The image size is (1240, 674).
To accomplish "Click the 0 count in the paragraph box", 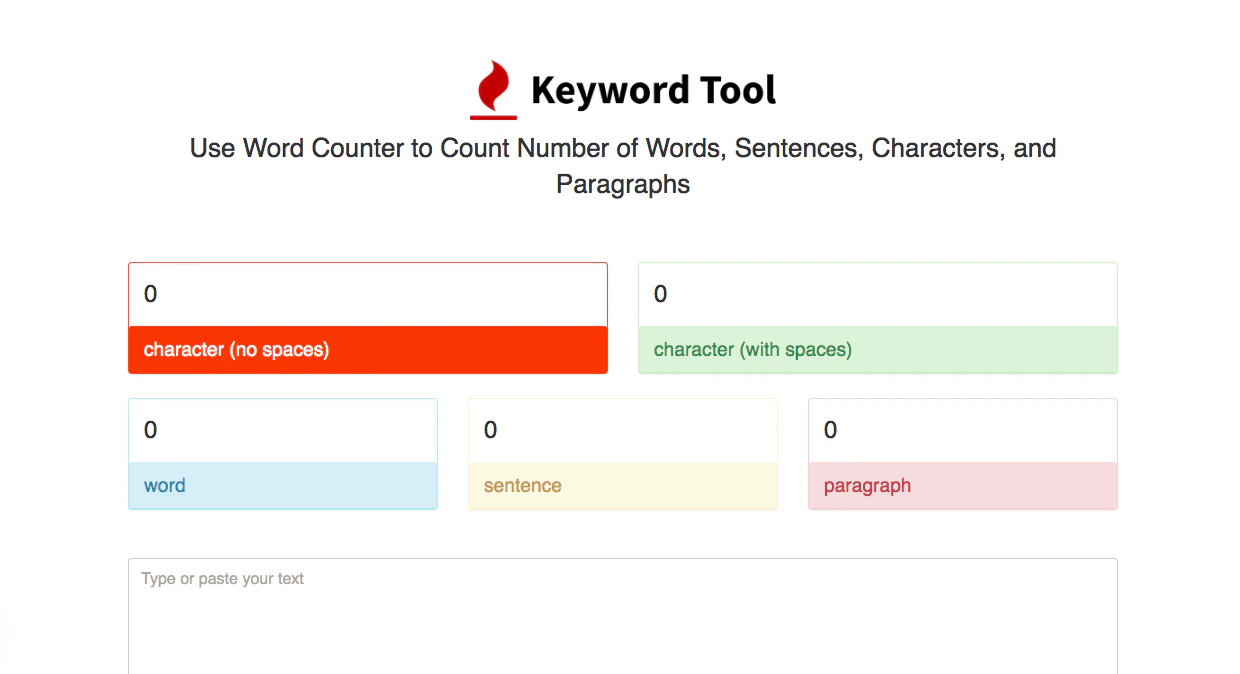I will point(831,430).
